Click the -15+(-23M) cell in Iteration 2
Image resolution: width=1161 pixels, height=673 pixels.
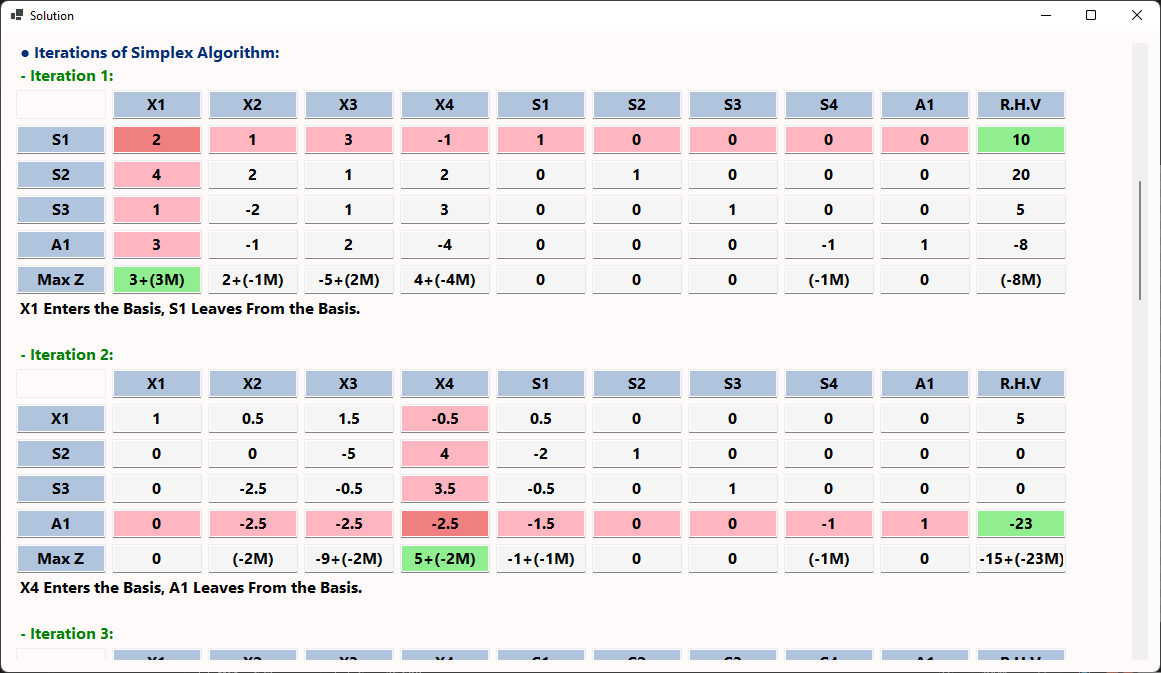click(x=1020, y=559)
